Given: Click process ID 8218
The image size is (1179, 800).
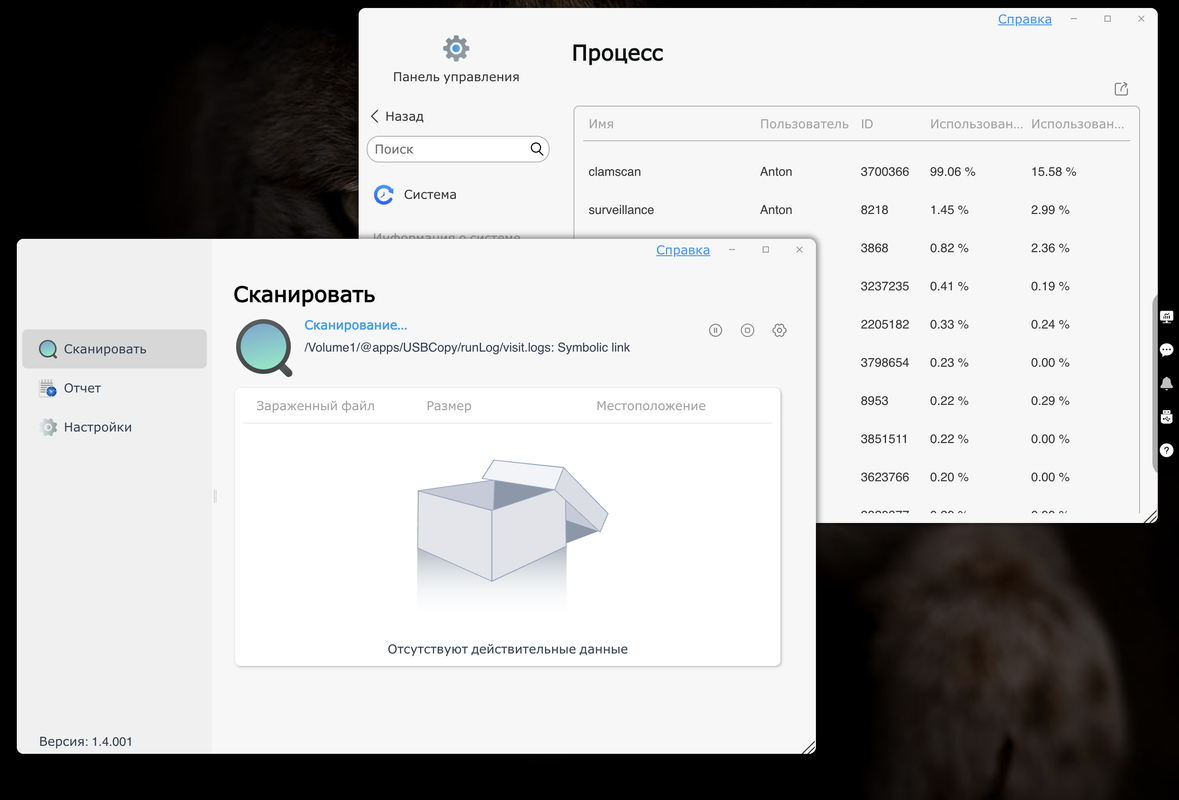Looking at the screenshot, I should (874, 210).
